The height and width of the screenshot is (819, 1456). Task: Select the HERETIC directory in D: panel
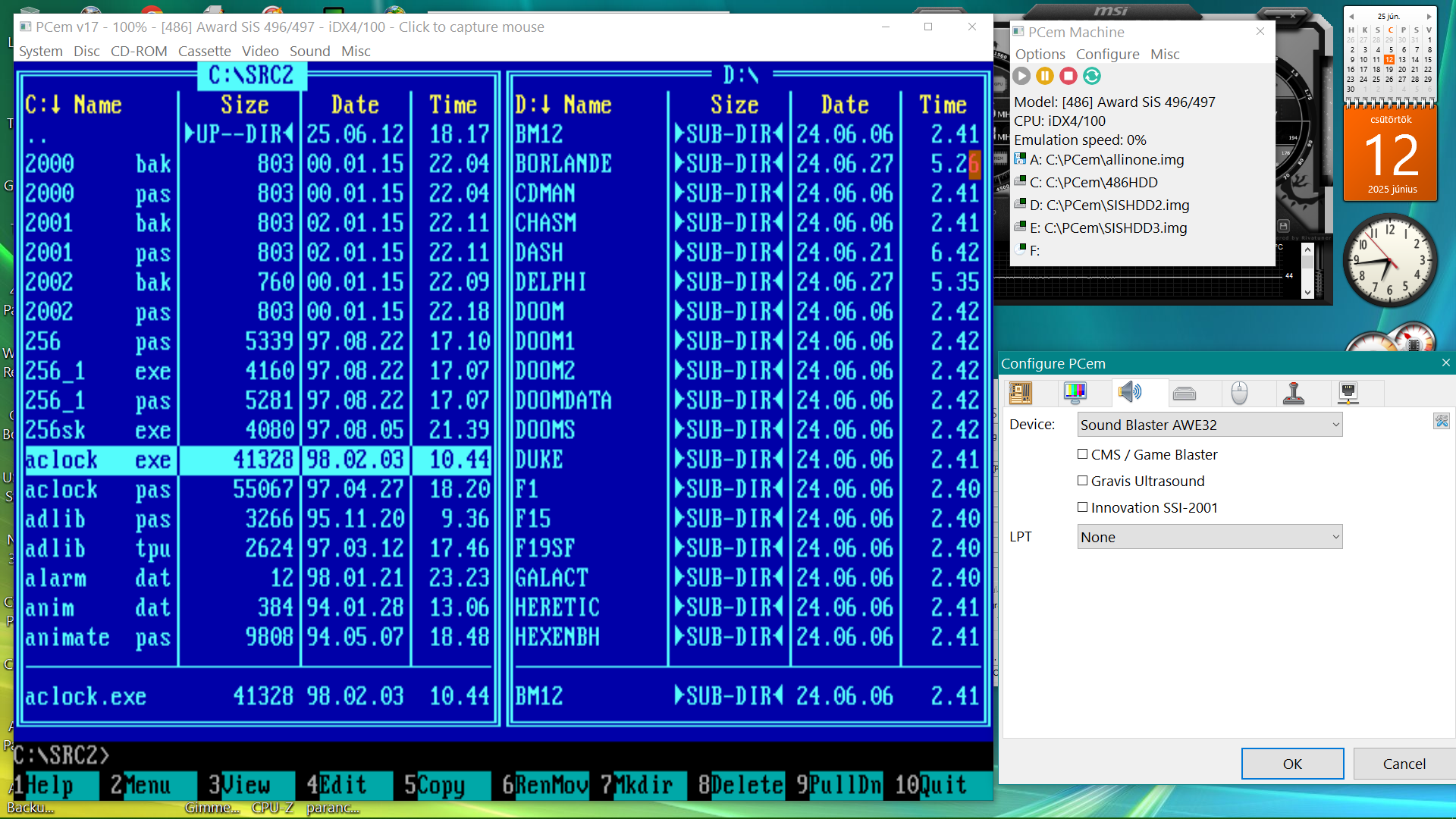[x=747, y=607]
